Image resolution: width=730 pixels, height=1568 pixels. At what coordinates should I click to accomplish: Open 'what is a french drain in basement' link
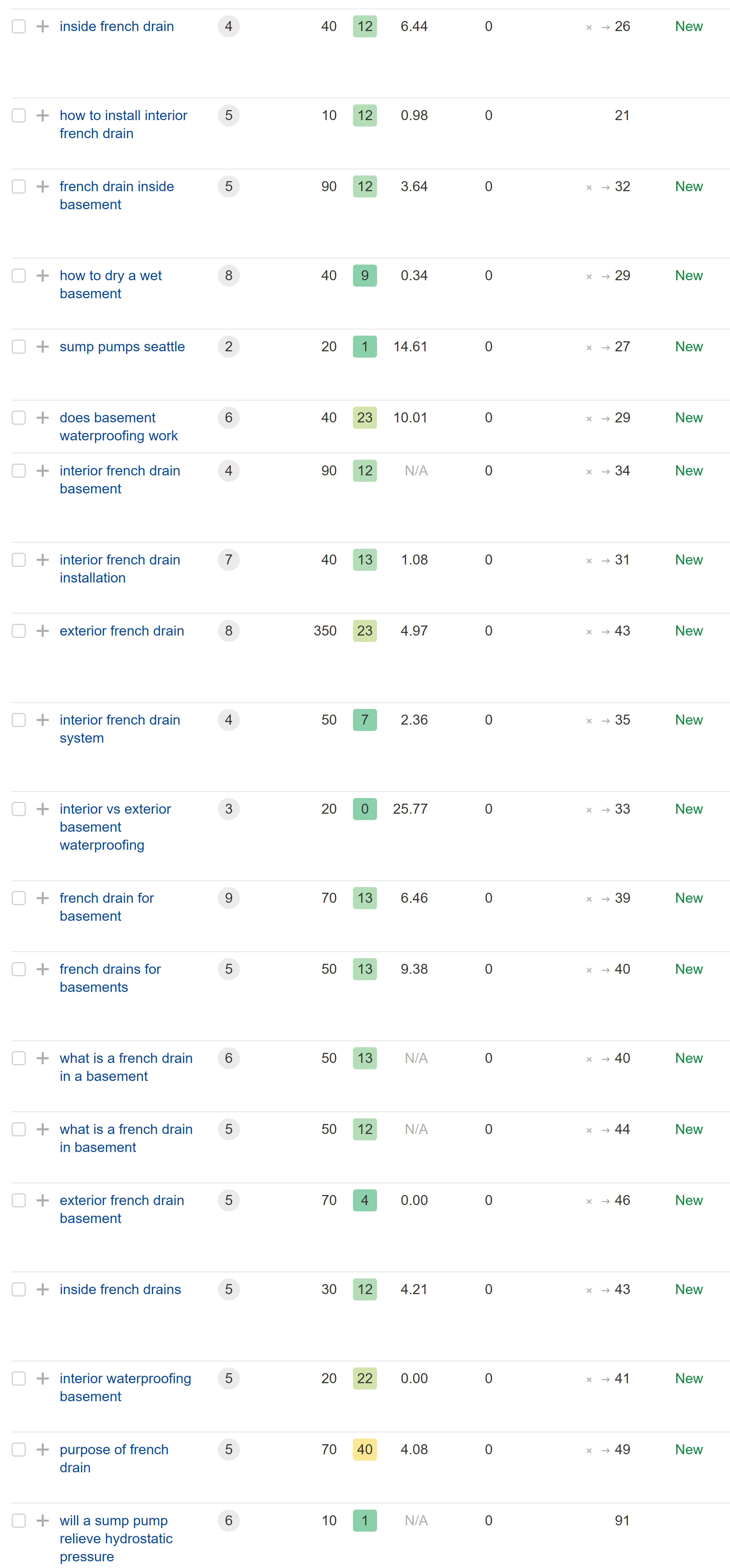point(126,1138)
